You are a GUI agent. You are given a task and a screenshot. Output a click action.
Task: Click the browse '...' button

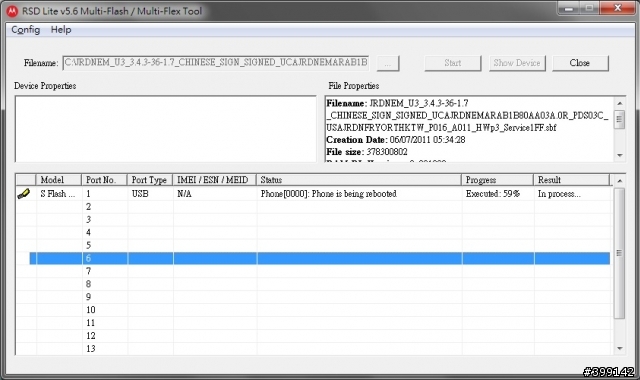click(388, 63)
